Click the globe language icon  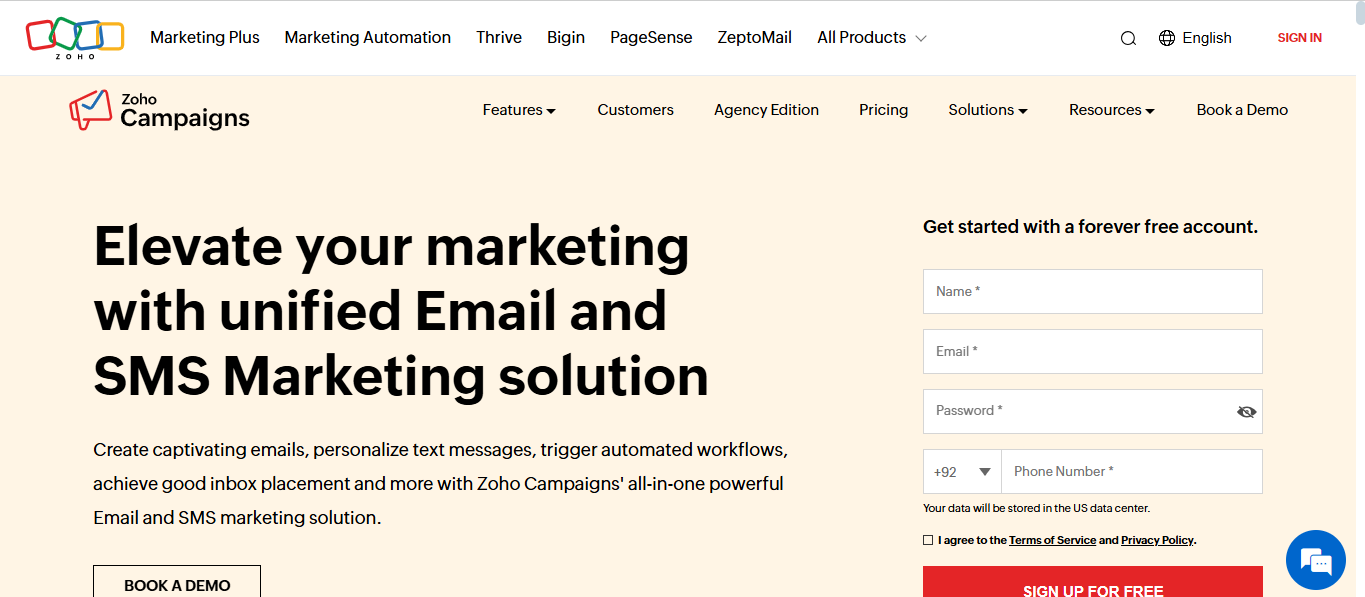(x=1167, y=38)
